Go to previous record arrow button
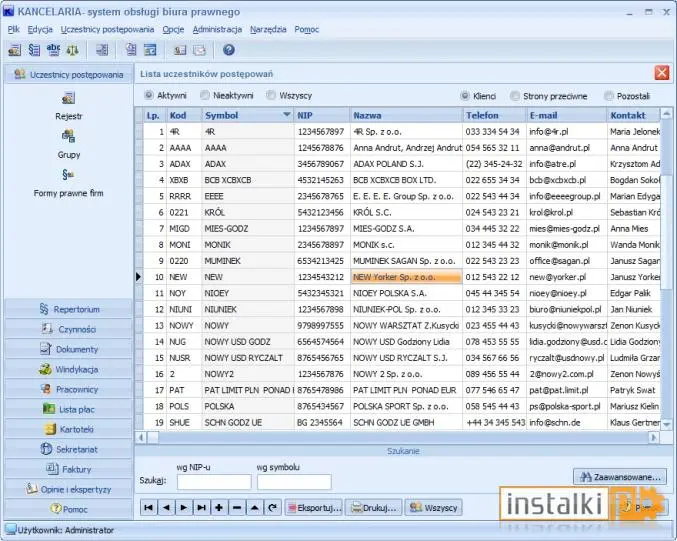This screenshot has width=677, height=541. click(x=166, y=507)
